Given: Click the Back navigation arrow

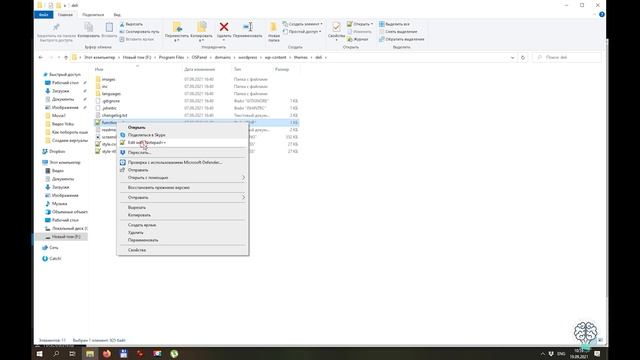Looking at the screenshot, I should pyautogui.click(x=40, y=58).
